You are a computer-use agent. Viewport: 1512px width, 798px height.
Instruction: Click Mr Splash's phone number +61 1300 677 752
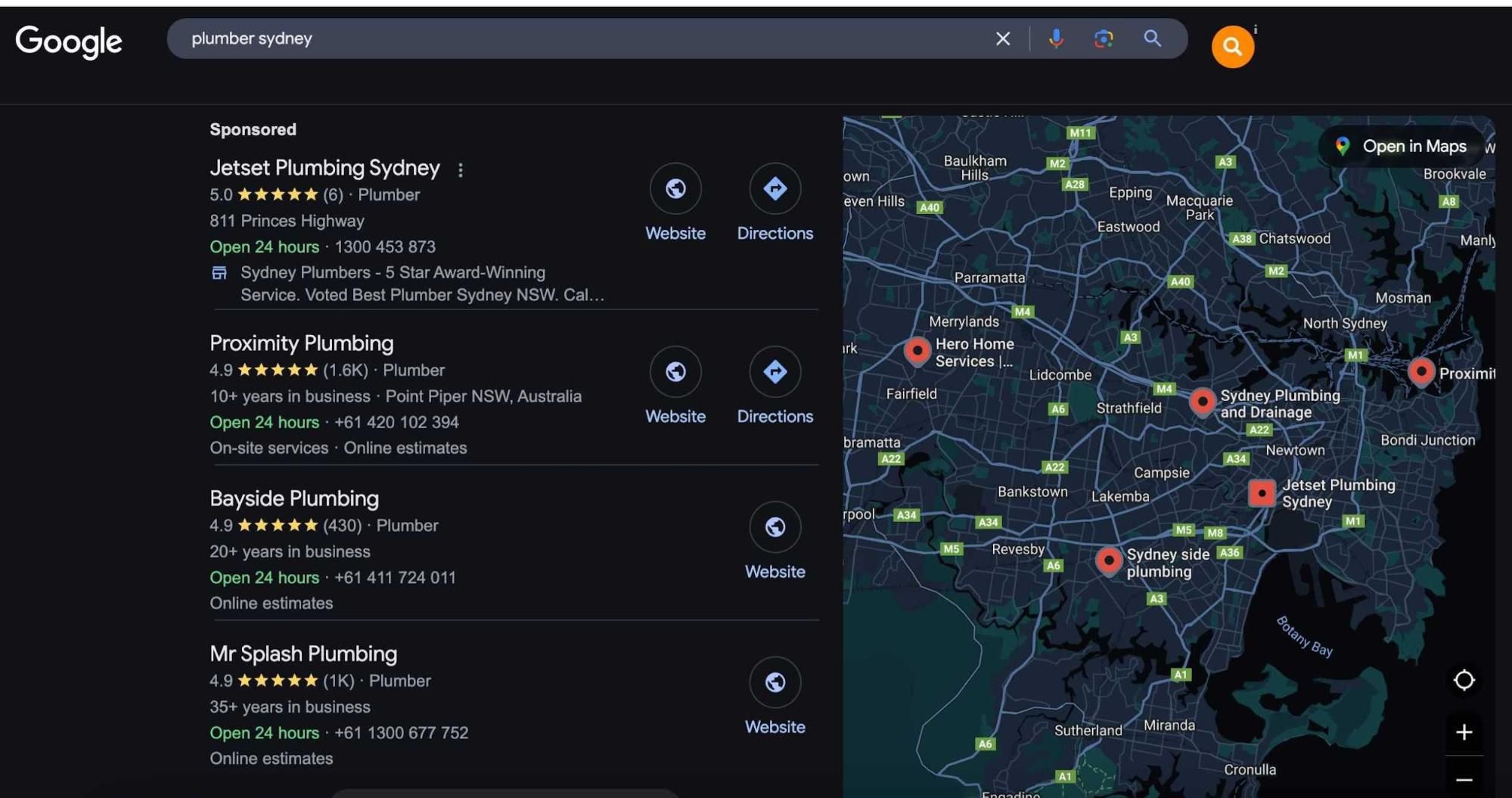401,732
